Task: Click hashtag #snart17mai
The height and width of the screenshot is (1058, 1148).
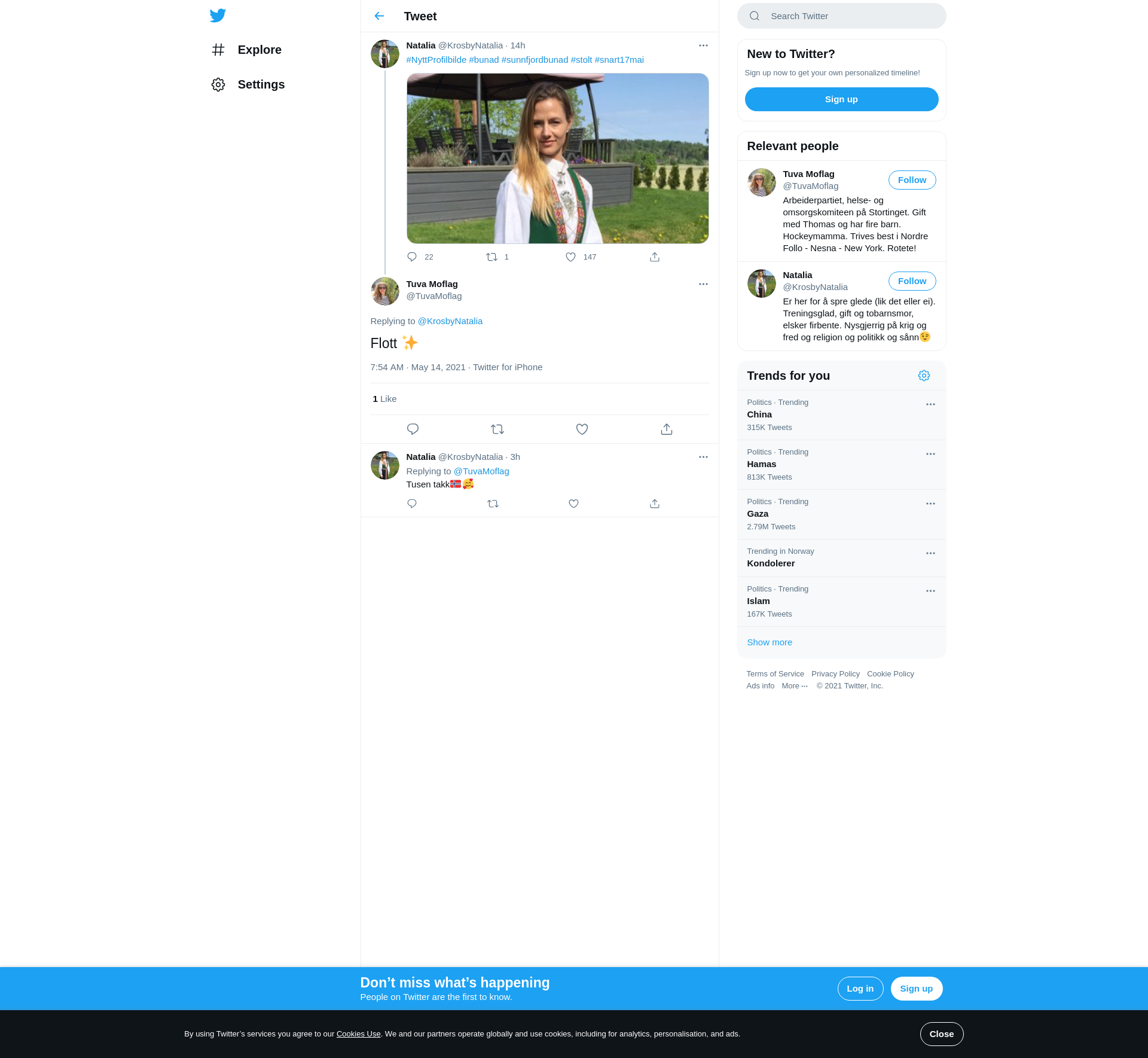Action: tap(619, 60)
